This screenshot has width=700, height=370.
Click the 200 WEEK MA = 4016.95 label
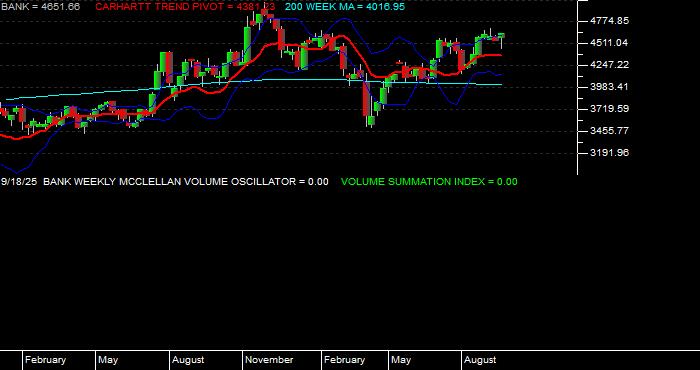(345, 7)
